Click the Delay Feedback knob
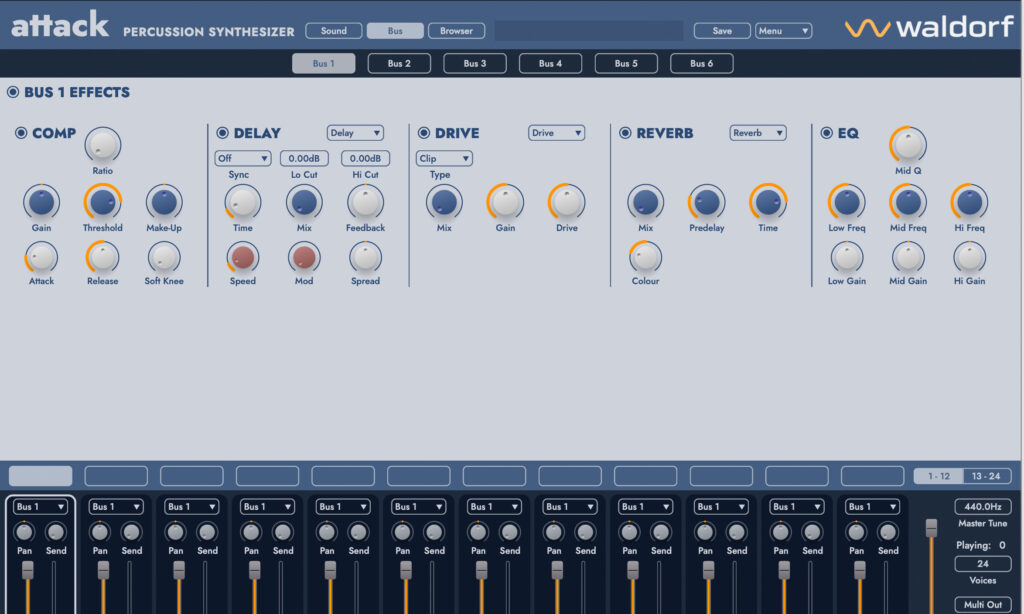1024x614 pixels. pyautogui.click(x=365, y=203)
